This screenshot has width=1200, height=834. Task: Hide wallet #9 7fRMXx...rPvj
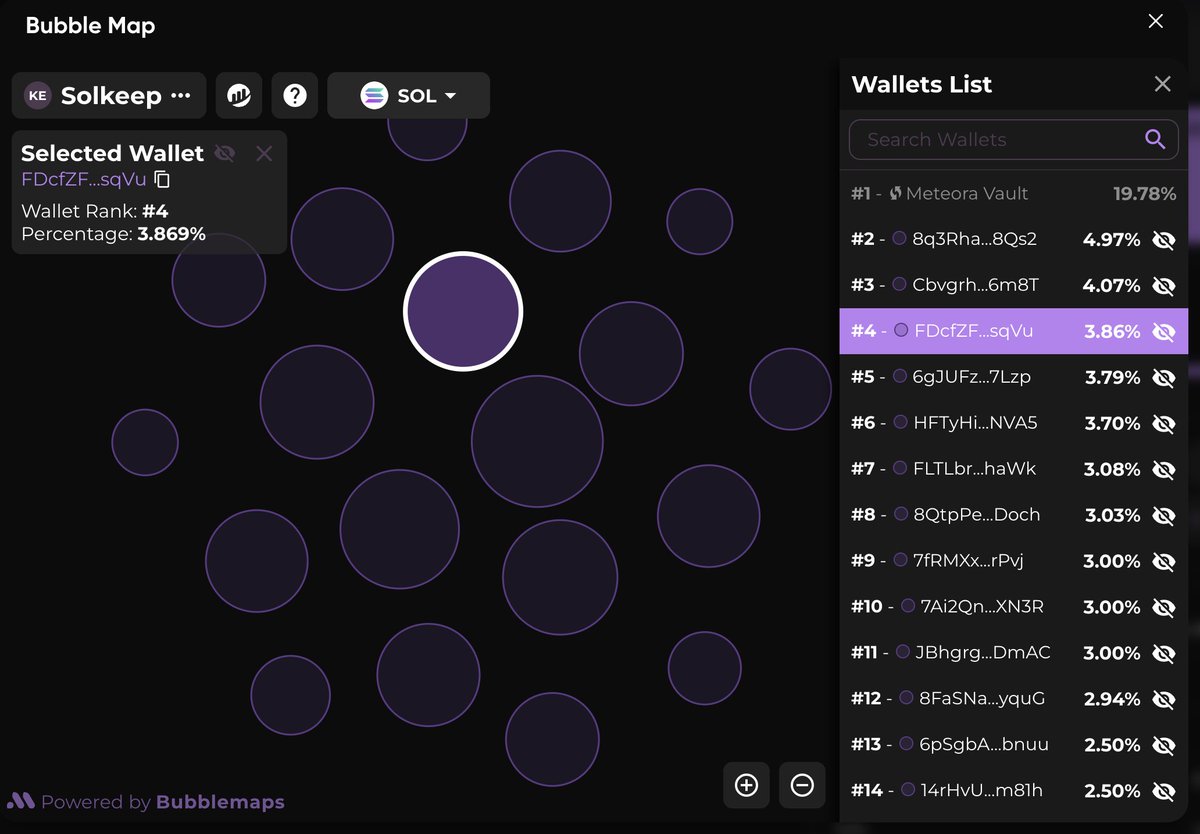pos(1163,561)
